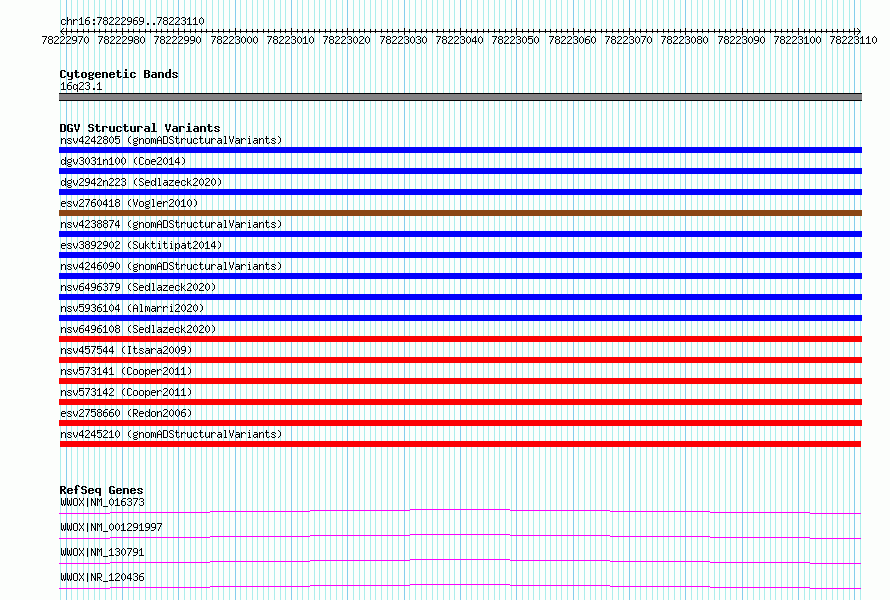Image resolution: width=890 pixels, height=600 pixels.
Task: Click esv2760418 (Vogler2010) label
Action: tap(129, 203)
